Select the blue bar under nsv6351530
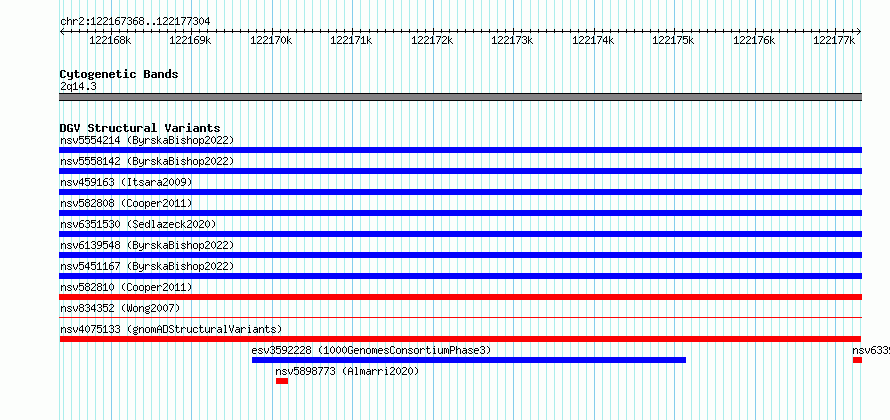 point(460,234)
